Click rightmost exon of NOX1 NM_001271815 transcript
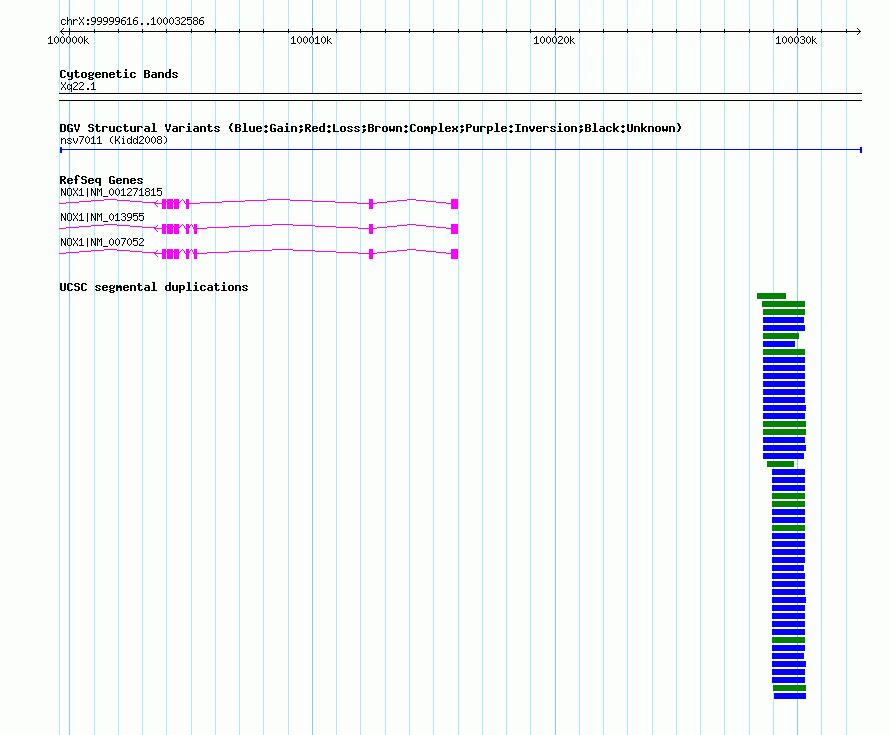Image resolution: width=890 pixels, height=735 pixels. coord(454,204)
